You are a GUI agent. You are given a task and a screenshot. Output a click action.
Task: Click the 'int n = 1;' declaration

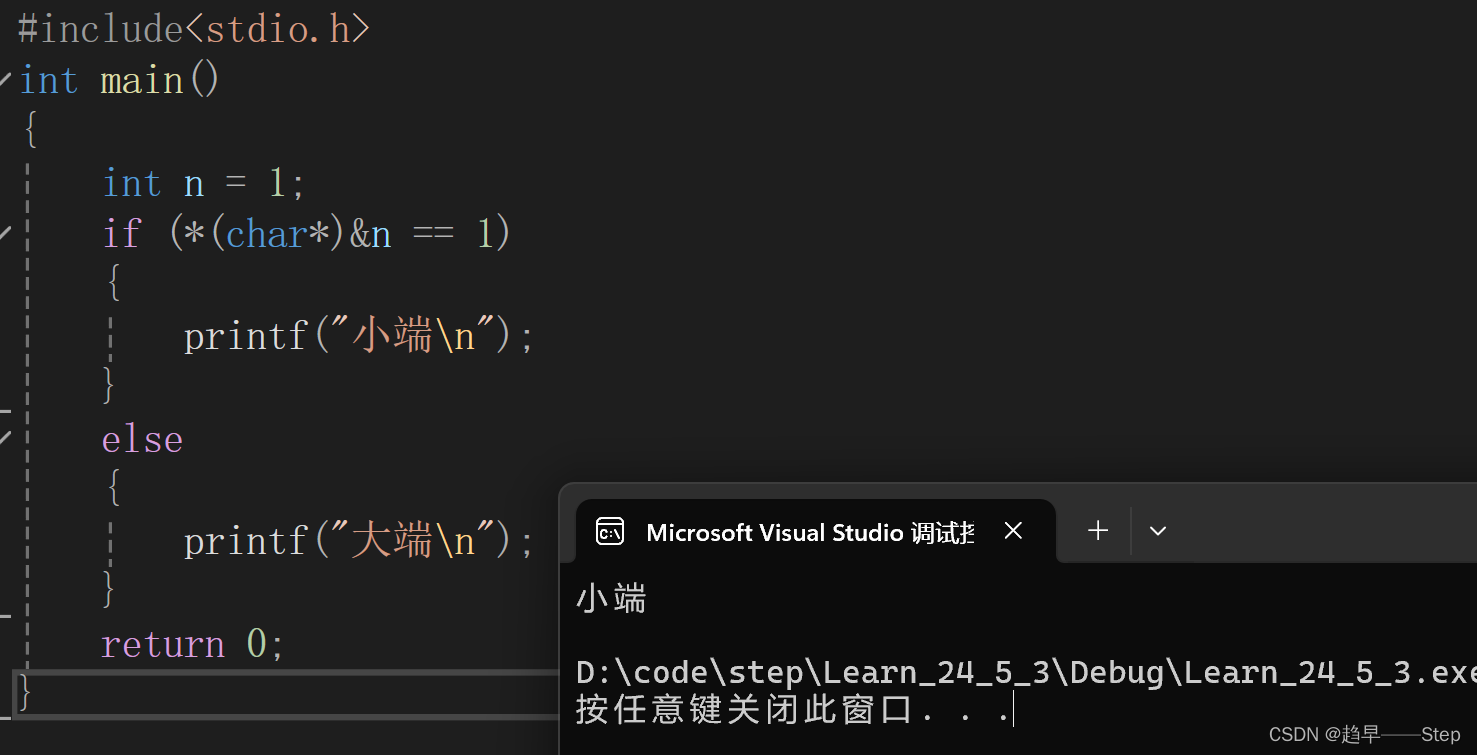pos(204,183)
